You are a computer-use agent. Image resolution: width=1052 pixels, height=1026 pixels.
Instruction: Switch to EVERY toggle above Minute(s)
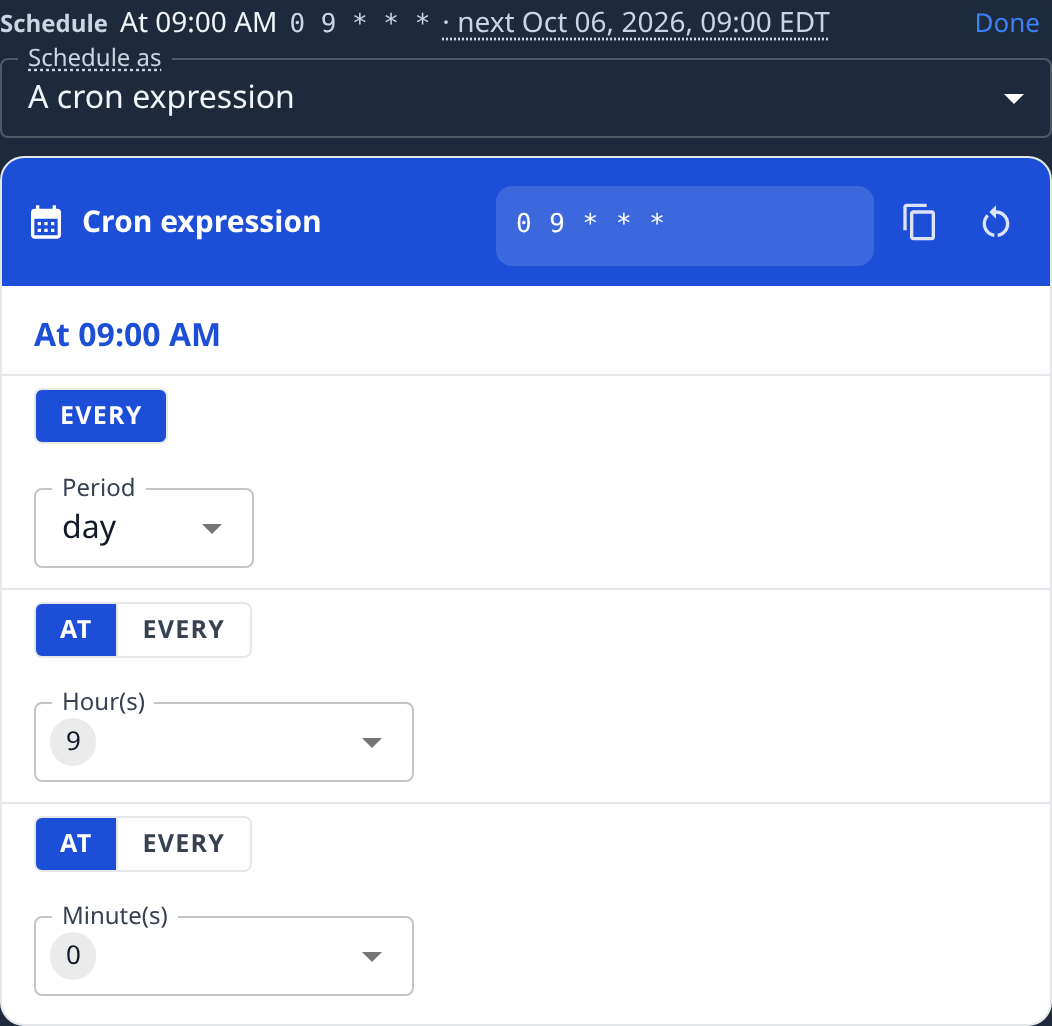coord(183,844)
